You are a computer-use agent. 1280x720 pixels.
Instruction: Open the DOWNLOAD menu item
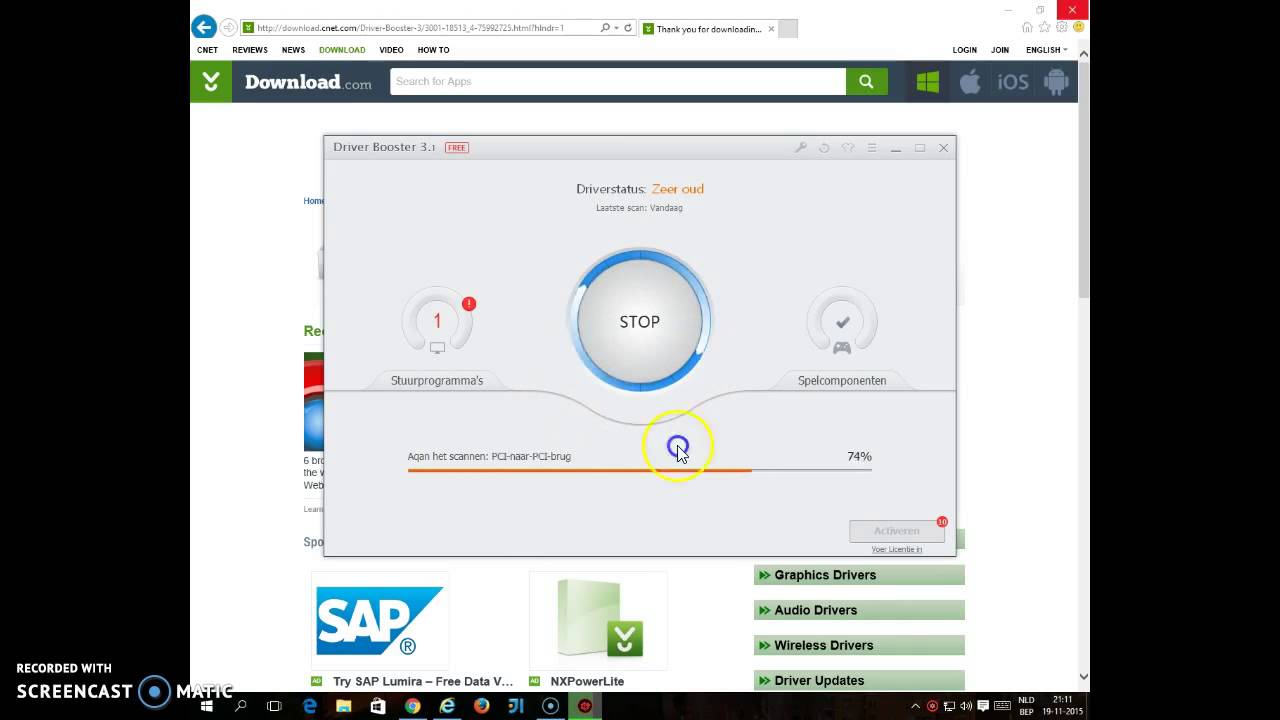pyautogui.click(x=342, y=50)
